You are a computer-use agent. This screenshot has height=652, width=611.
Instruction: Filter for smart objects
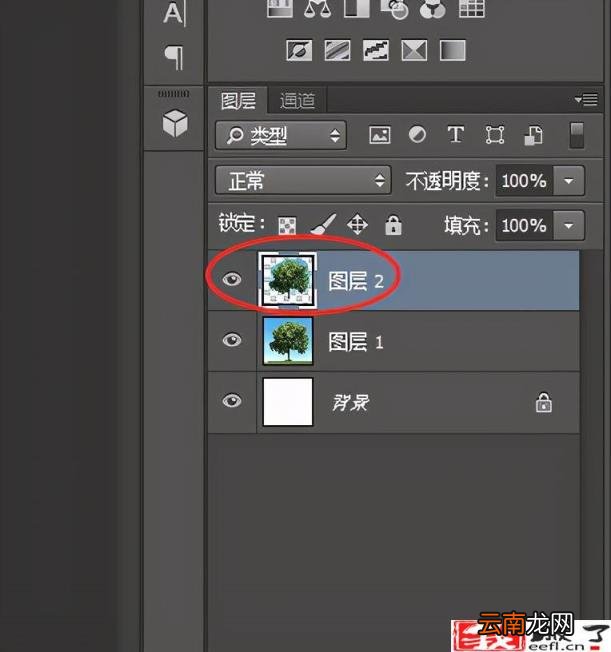[x=533, y=136]
